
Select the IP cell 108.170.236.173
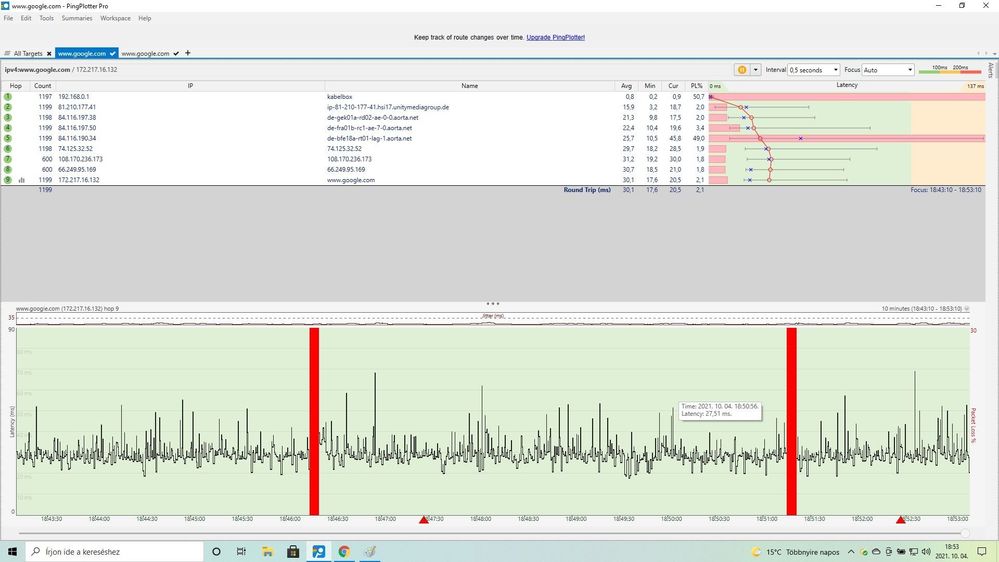(x=80, y=159)
